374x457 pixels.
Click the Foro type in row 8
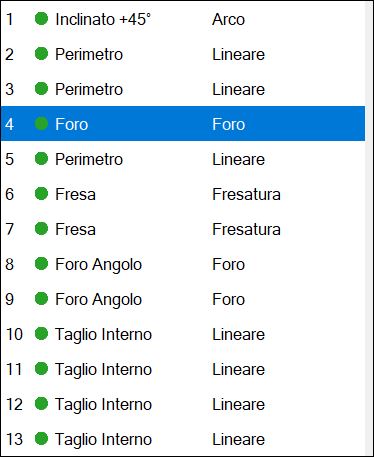click(229, 264)
